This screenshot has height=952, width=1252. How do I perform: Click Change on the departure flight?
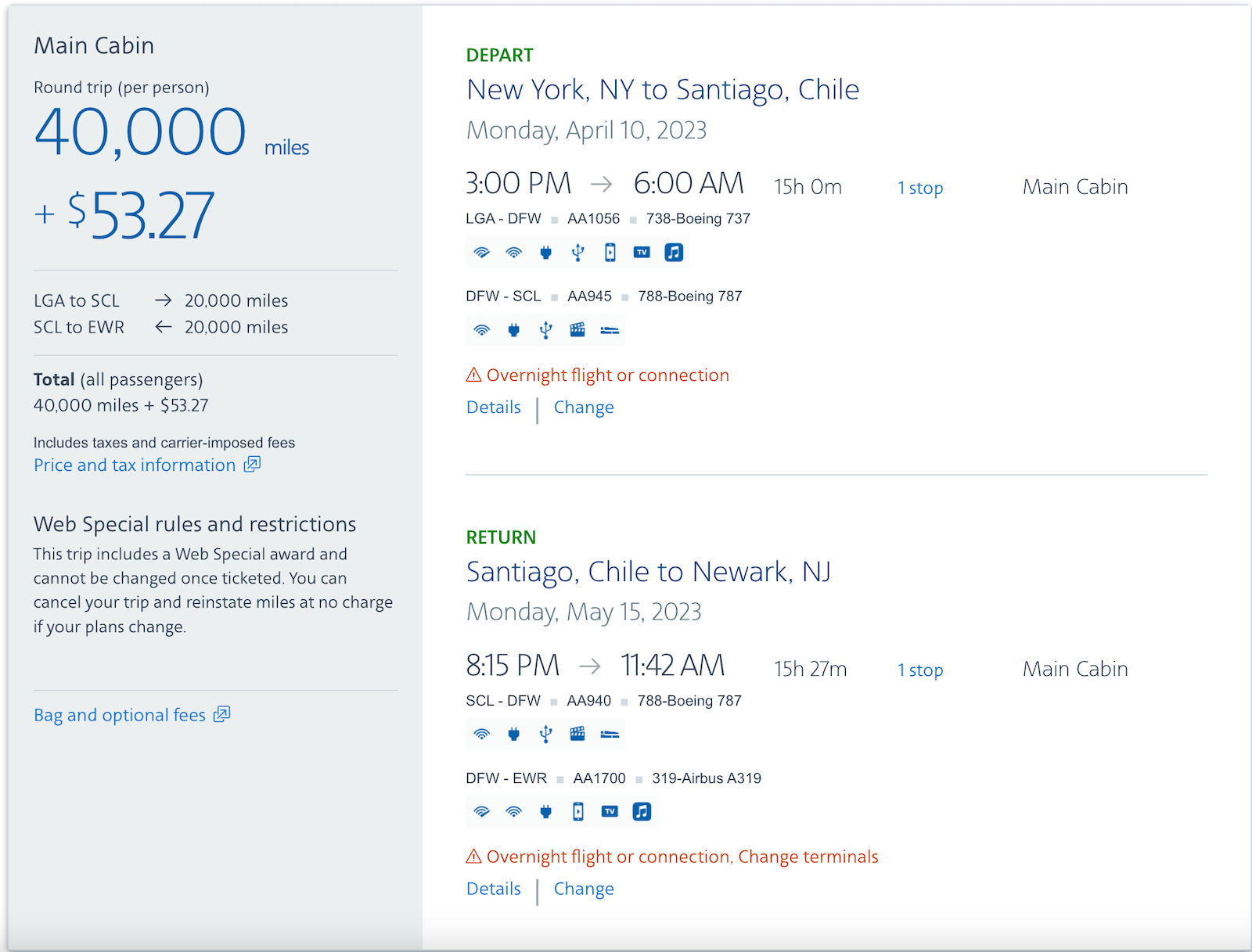coord(583,407)
